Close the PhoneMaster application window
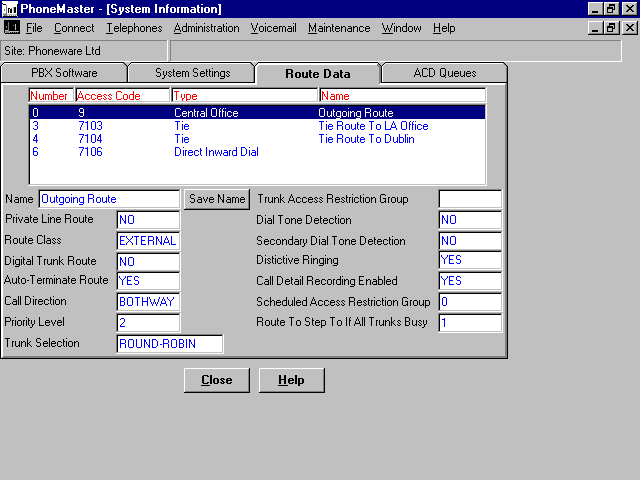Viewport: 640px width, 480px height. pos(629,9)
